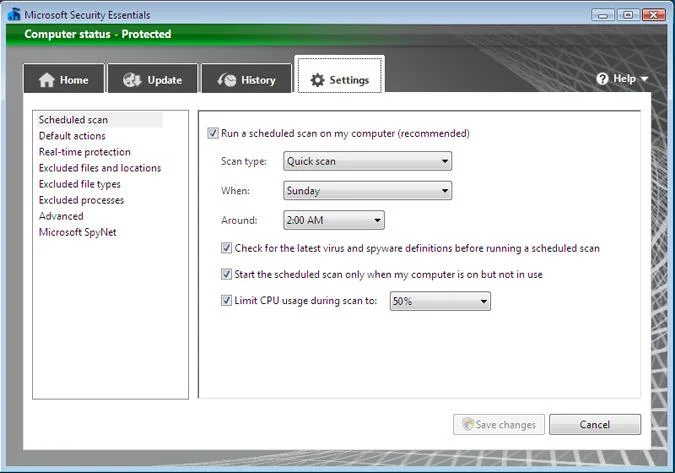675x473 pixels.
Task: Click the gear icon on Settings tab
Action: pyautogui.click(x=317, y=80)
